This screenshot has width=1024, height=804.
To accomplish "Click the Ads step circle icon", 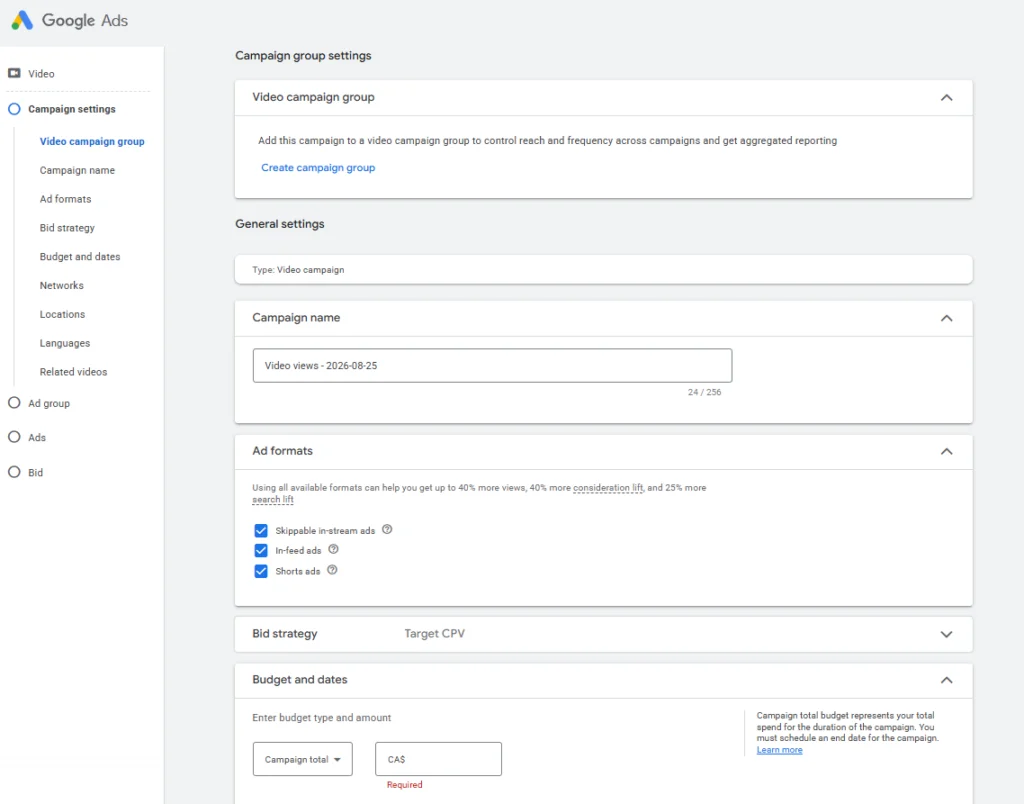I will [14, 437].
